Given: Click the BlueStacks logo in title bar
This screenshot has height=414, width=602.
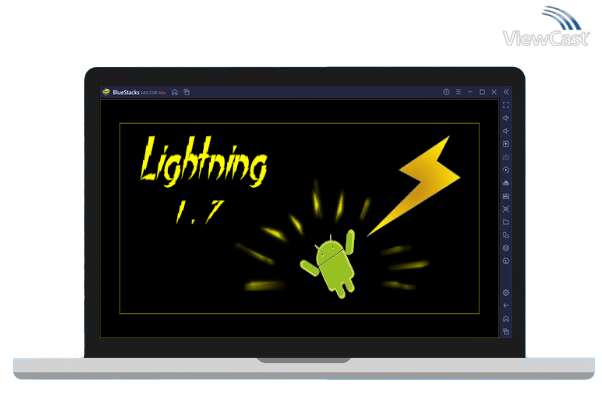Looking at the screenshot, I should pyautogui.click(x=106, y=92).
